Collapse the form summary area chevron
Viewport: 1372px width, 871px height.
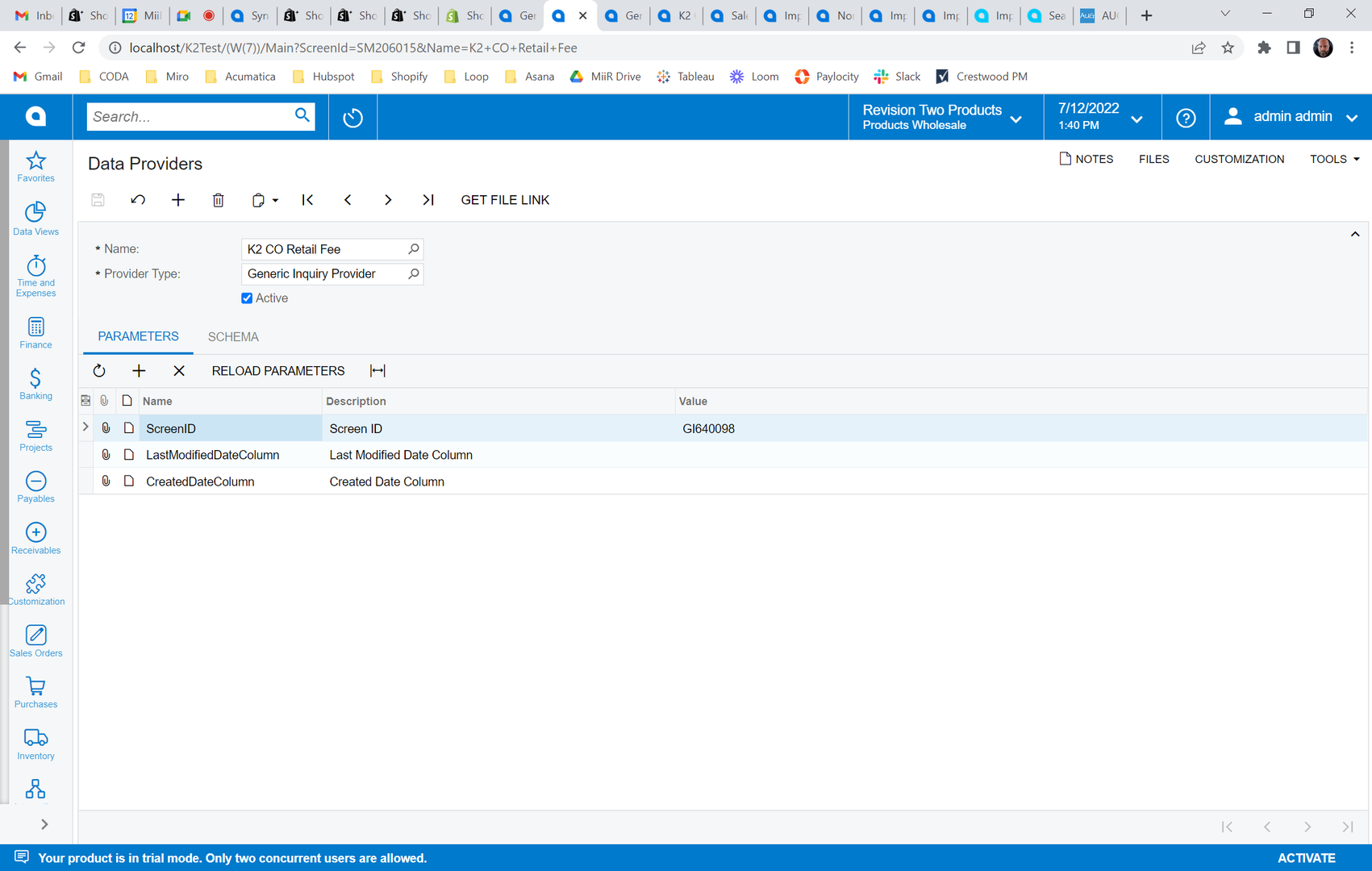pos(1355,233)
